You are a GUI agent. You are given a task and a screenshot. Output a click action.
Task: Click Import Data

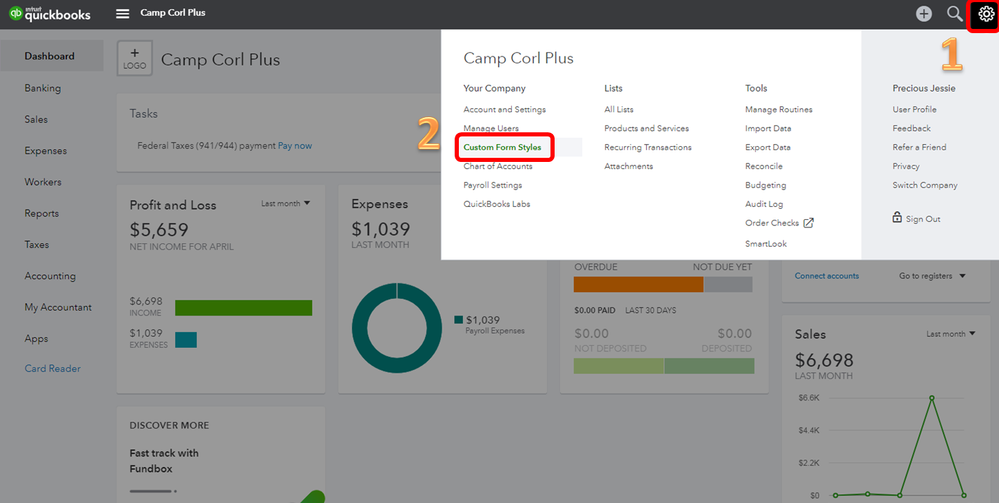(768, 128)
